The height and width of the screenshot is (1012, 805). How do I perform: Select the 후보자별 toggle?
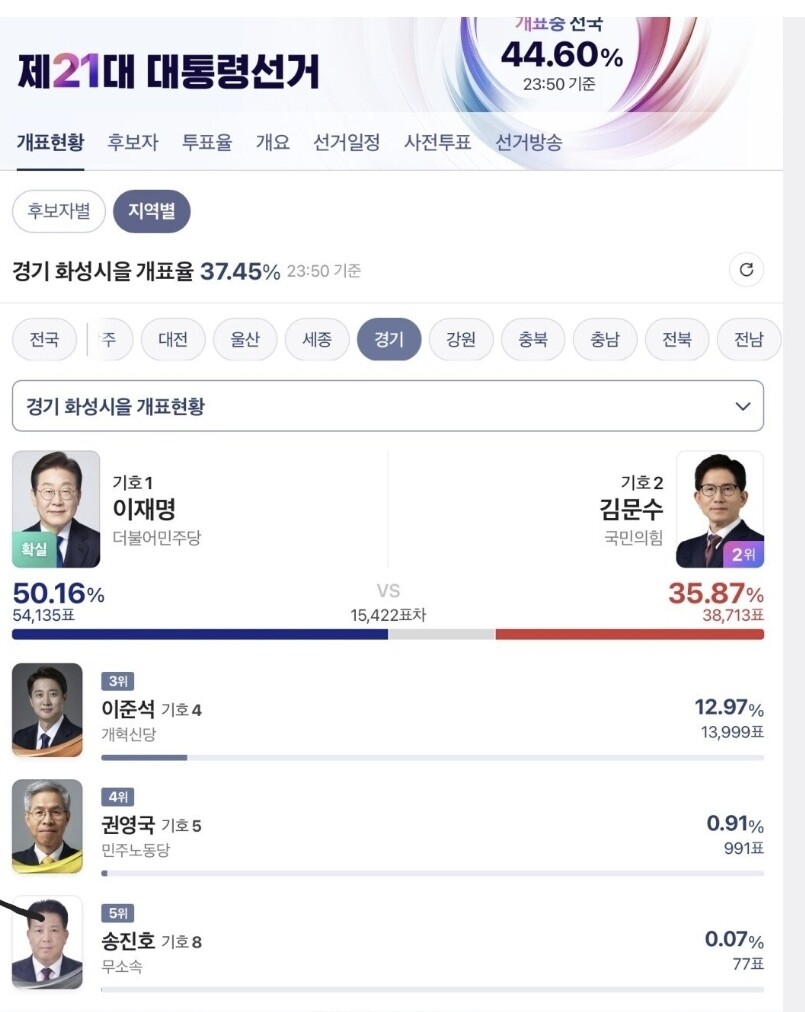(x=58, y=211)
